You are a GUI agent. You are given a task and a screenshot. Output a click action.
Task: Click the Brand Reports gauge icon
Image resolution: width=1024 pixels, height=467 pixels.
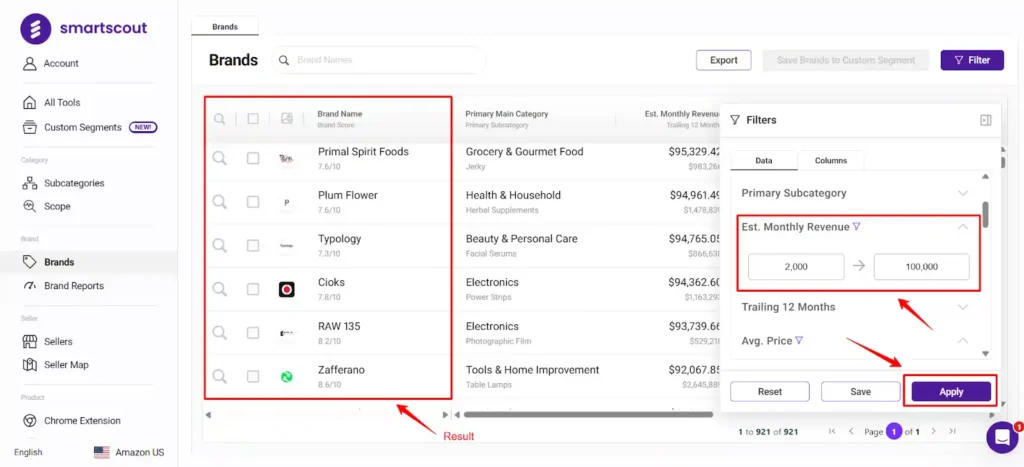click(29, 285)
